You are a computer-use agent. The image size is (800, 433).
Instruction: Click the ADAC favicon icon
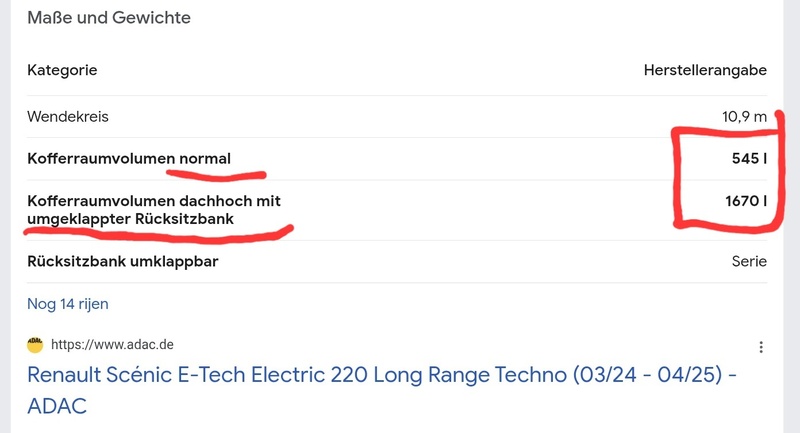click(36, 344)
